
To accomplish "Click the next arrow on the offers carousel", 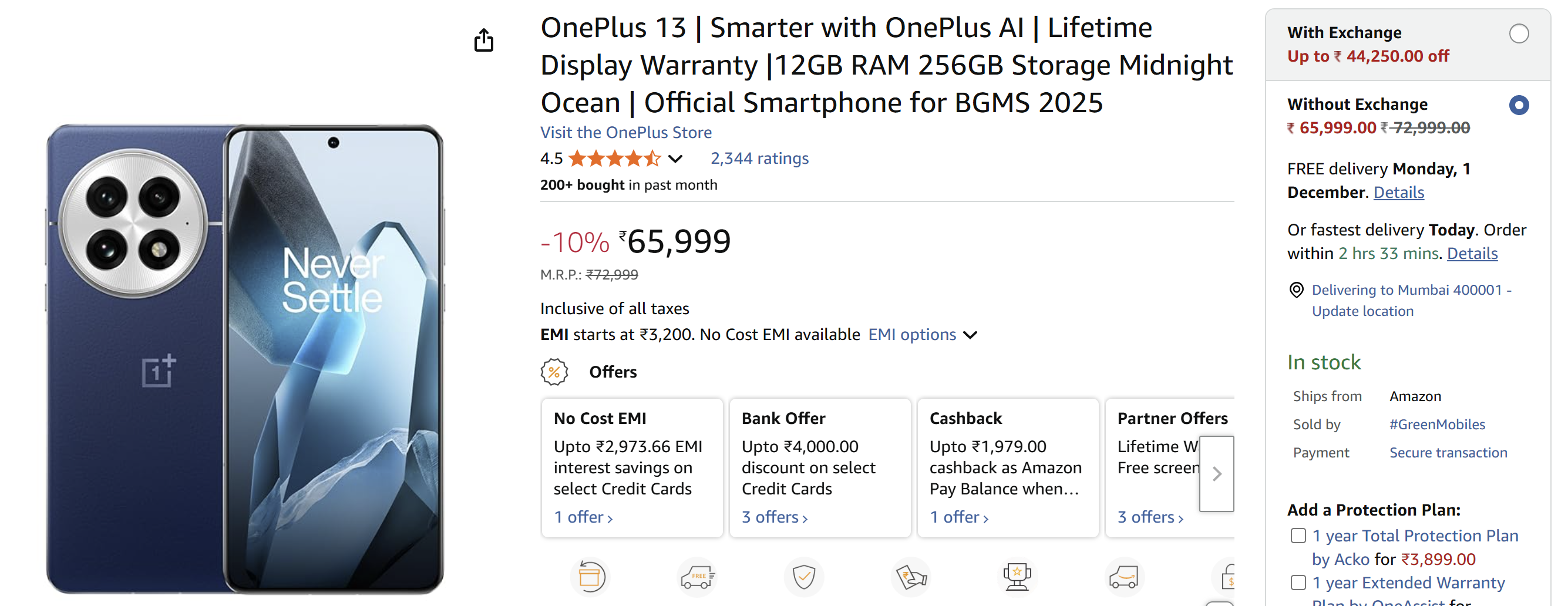I will (1216, 473).
